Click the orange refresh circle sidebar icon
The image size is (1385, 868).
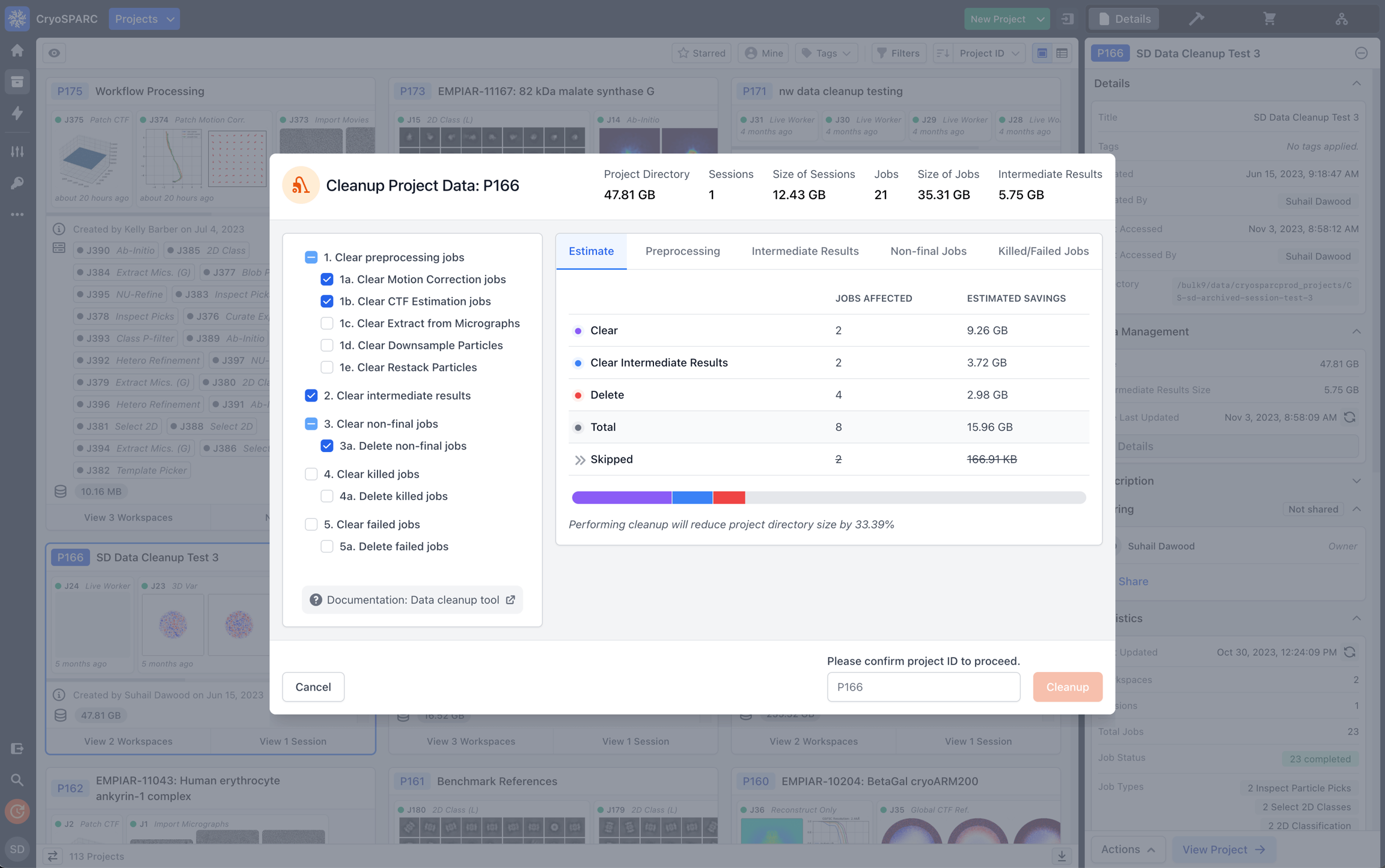click(x=17, y=811)
